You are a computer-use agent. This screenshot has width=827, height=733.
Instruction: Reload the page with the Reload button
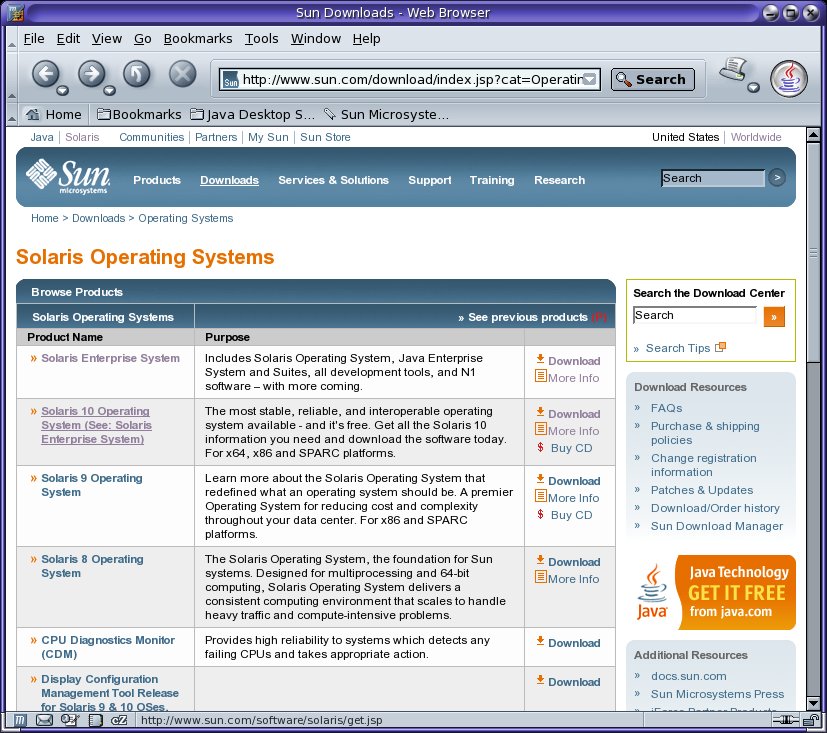(137, 74)
